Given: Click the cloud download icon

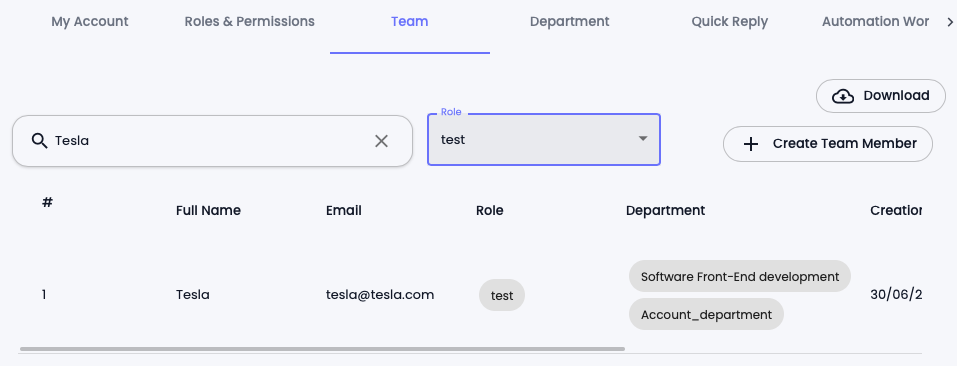Looking at the screenshot, I should coord(843,96).
